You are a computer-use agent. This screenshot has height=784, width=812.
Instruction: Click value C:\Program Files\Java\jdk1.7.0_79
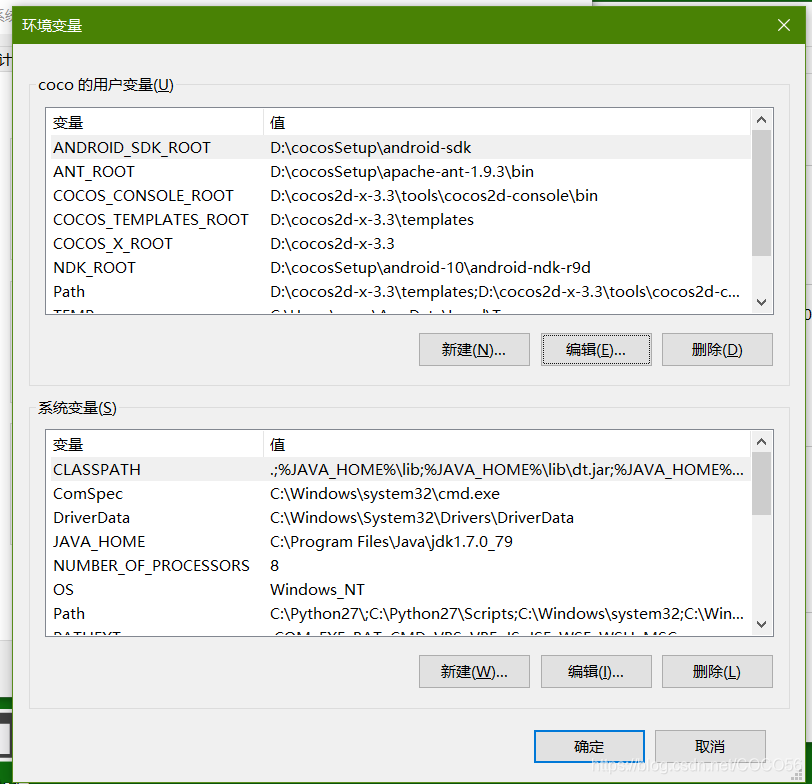point(391,542)
